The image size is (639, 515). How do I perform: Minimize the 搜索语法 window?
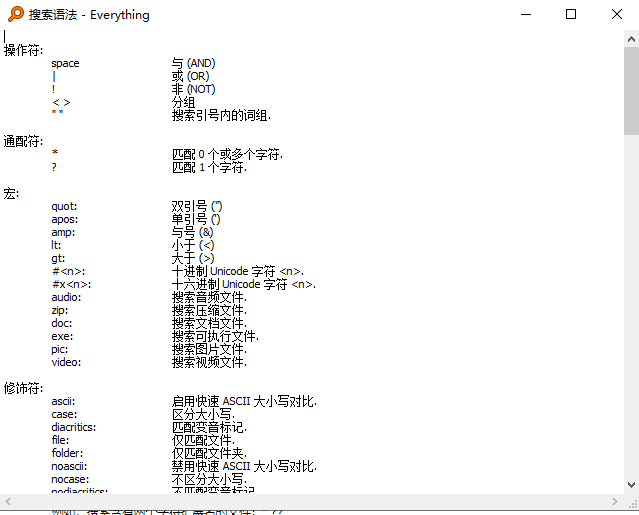point(526,14)
